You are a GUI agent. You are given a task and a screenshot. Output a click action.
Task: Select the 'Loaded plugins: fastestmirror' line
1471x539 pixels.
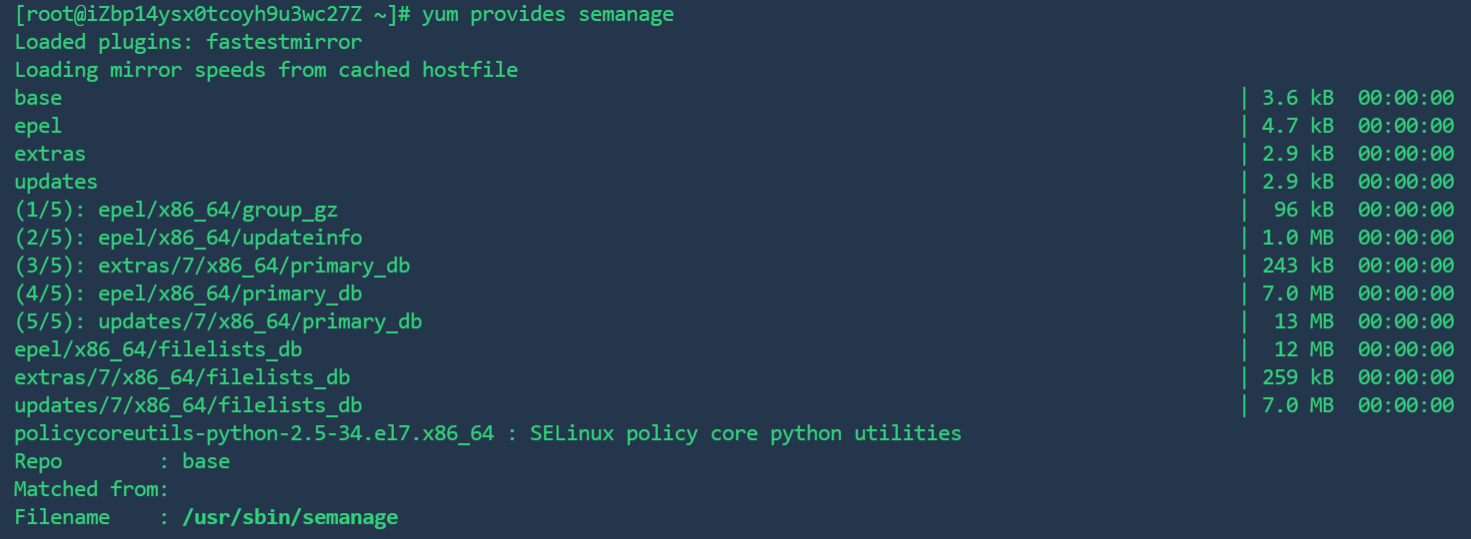tap(188, 42)
